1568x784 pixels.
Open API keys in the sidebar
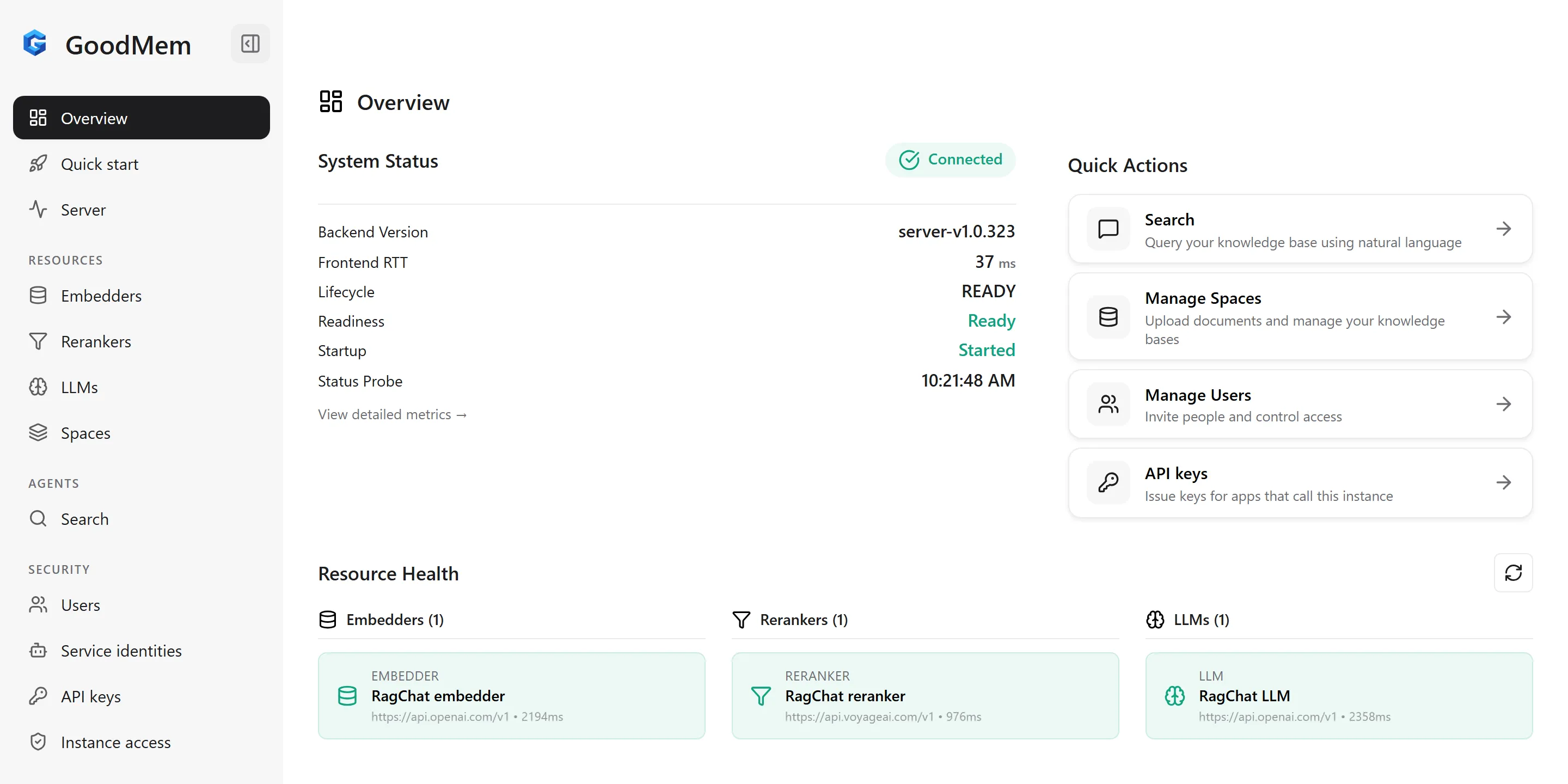[x=141, y=696]
